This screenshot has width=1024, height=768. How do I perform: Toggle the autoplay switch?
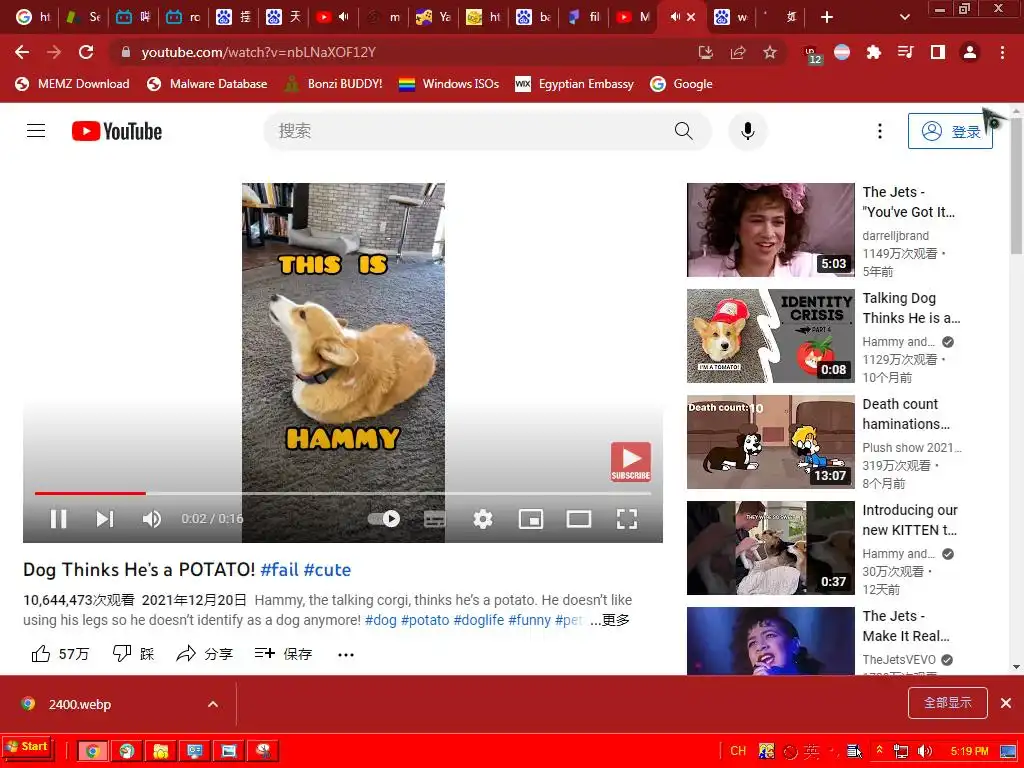384,519
